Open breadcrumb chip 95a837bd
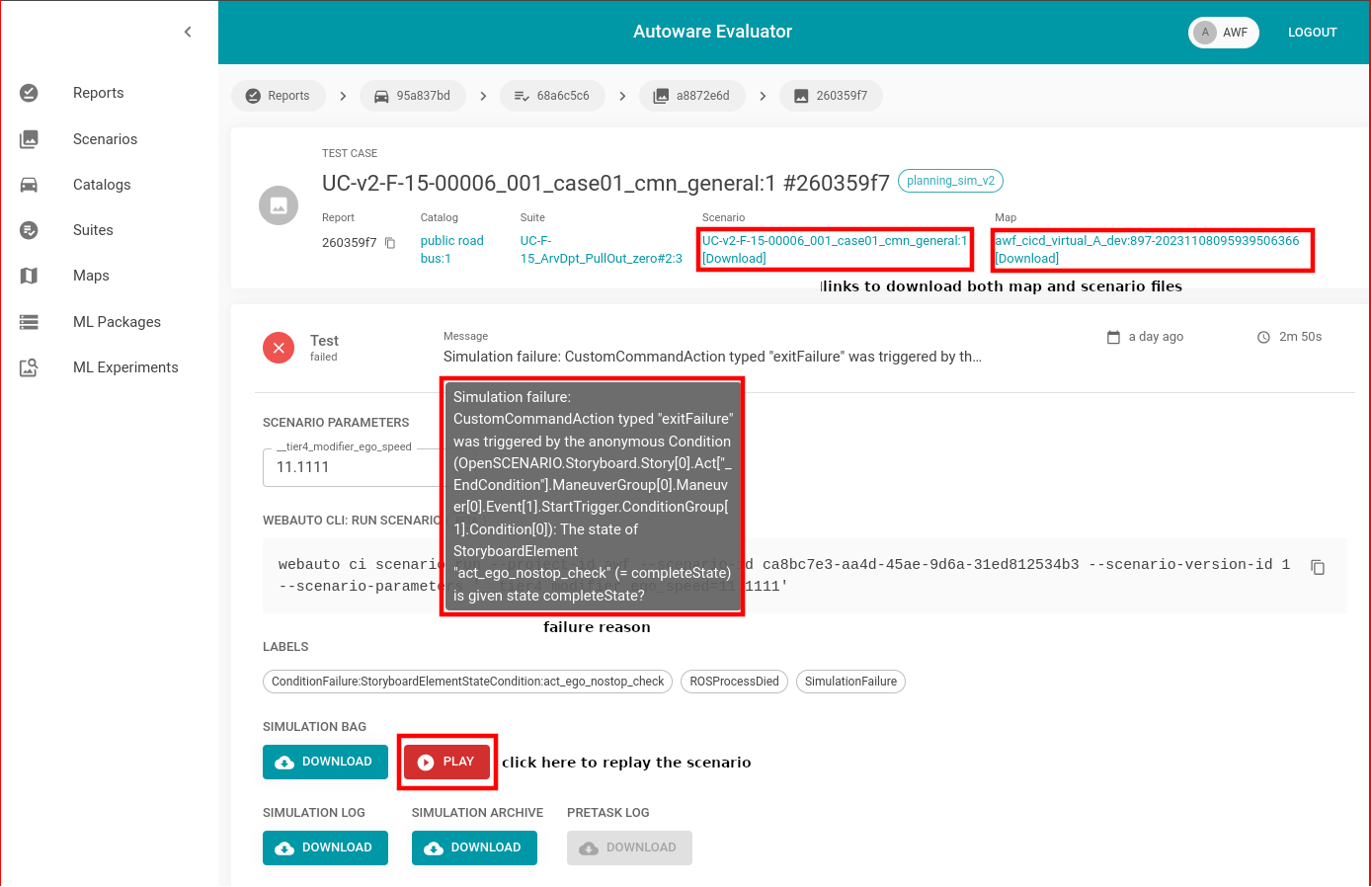Image resolution: width=1372 pixels, height=887 pixels. coord(412,96)
